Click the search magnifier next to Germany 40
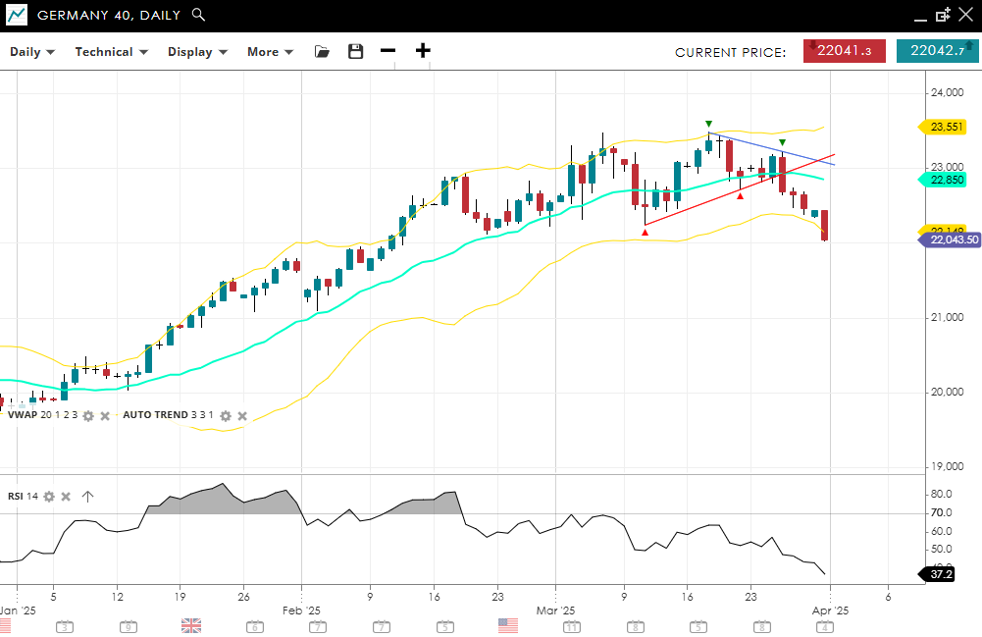 pyautogui.click(x=198, y=15)
